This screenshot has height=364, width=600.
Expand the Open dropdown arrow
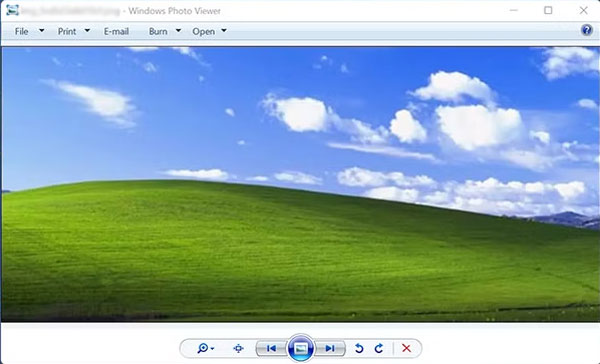pyautogui.click(x=224, y=31)
